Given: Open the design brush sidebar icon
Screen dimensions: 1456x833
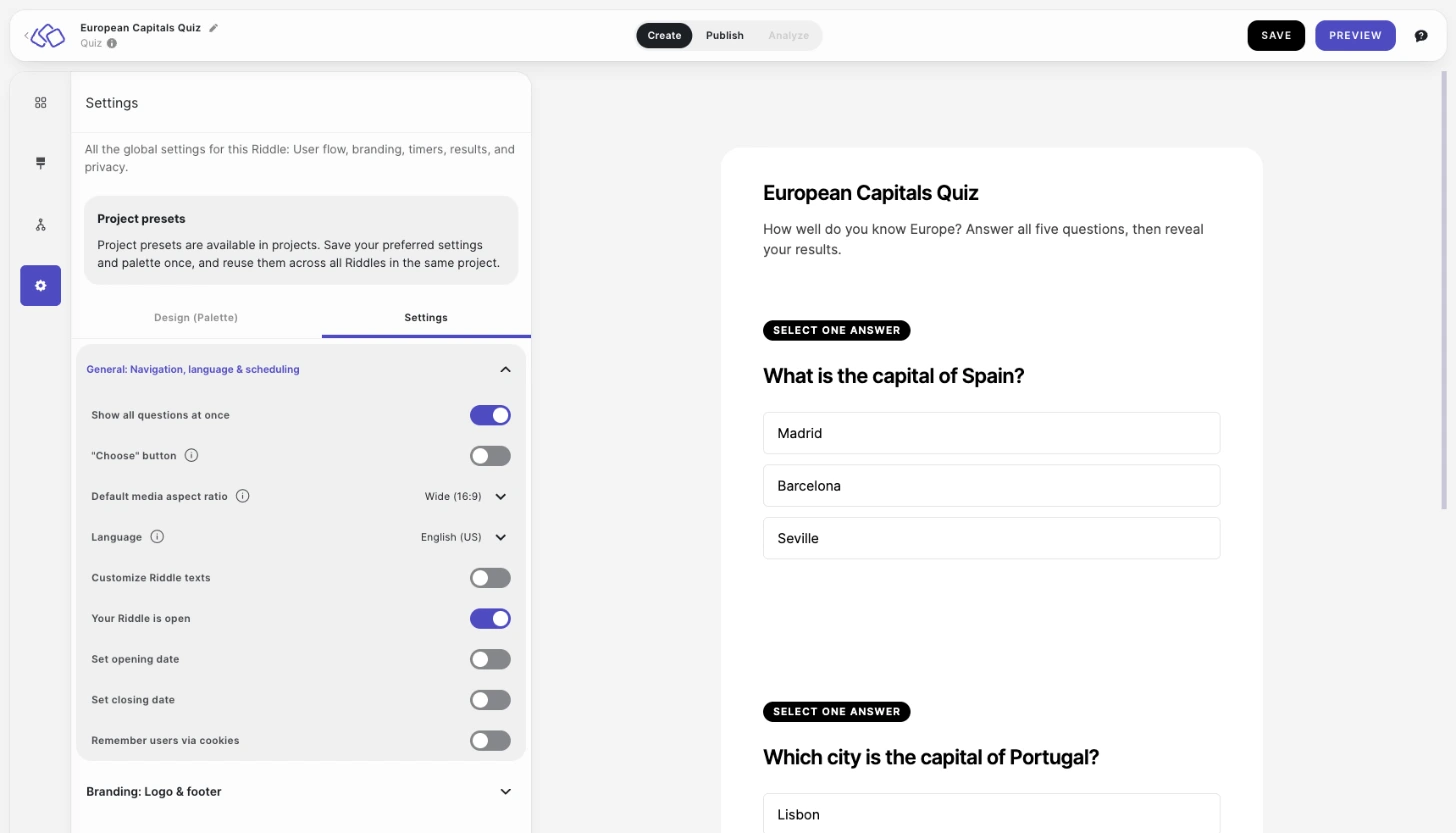Looking at the screenshot, I should pyautogui.click(x=41, y=163).
